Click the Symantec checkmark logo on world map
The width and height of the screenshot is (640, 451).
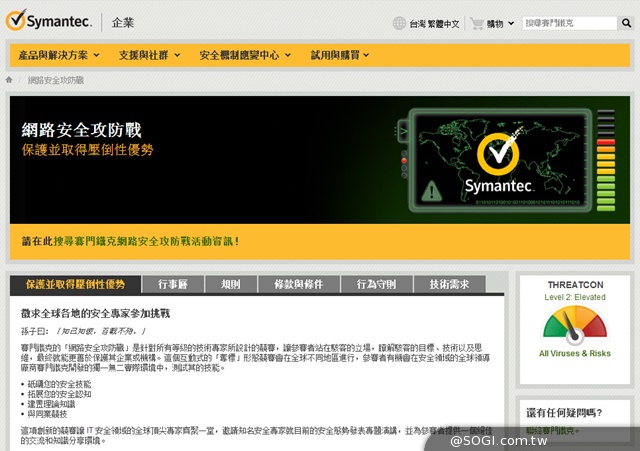click(x=498, y=153)
